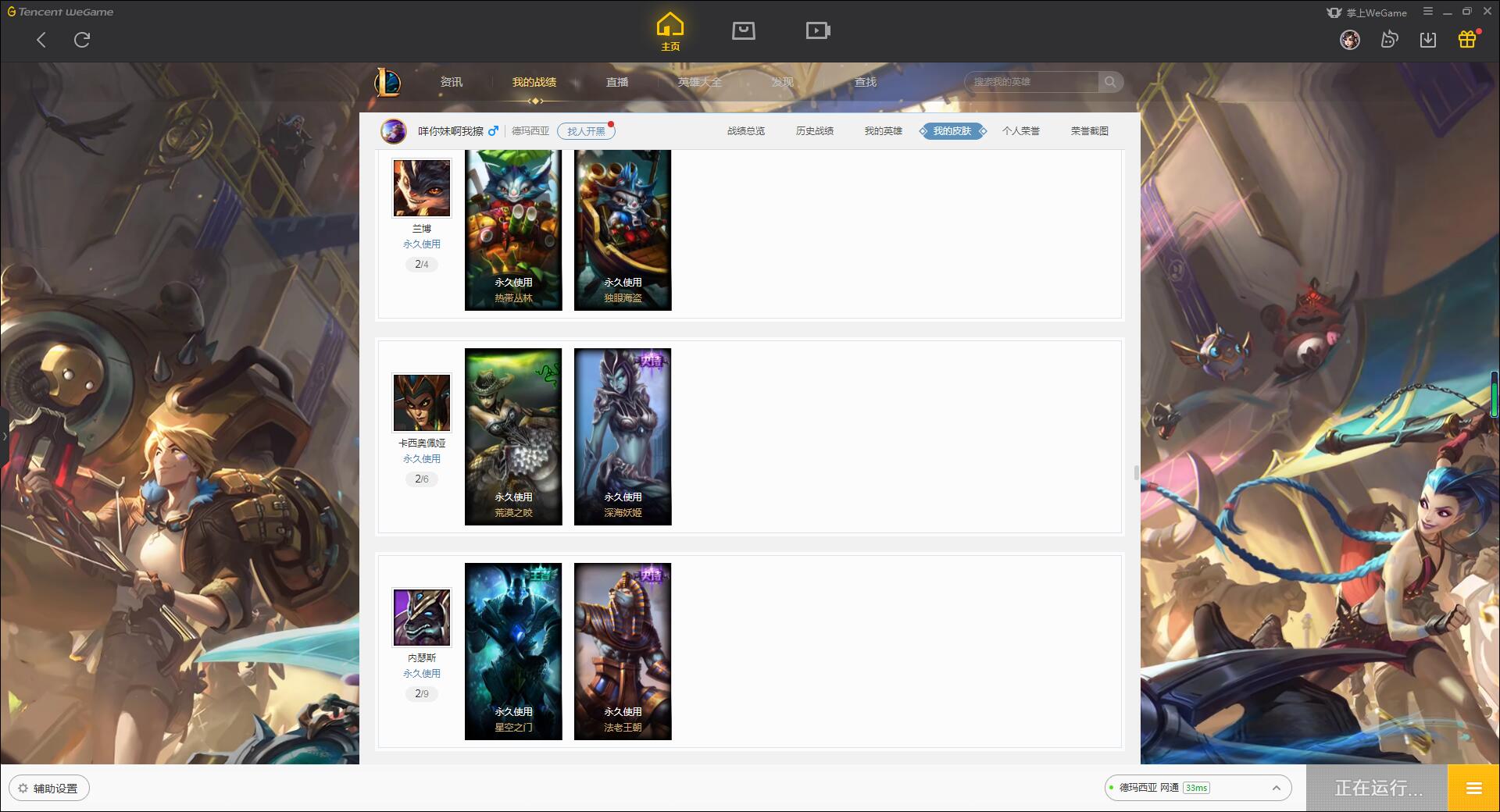
Task: Open 辅助设置 settings button
Action: (x=49, y=789)
